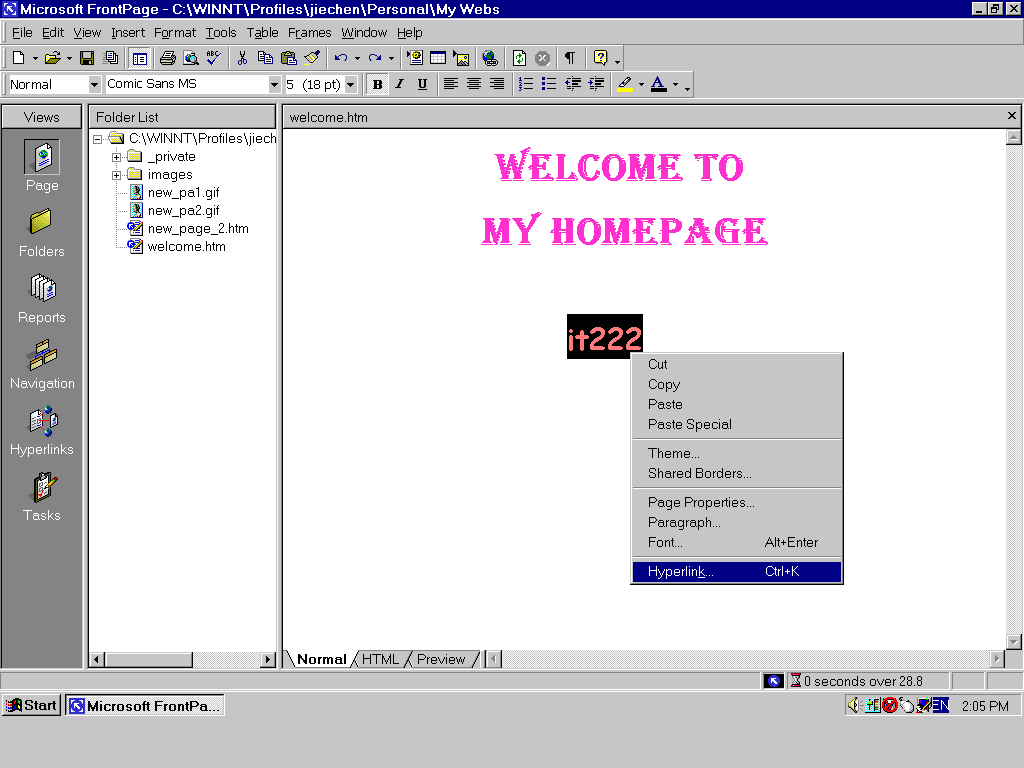Toggle Bold formatting
The image size is (1024, 768).
pyautogui.click(x=377, y=85)
